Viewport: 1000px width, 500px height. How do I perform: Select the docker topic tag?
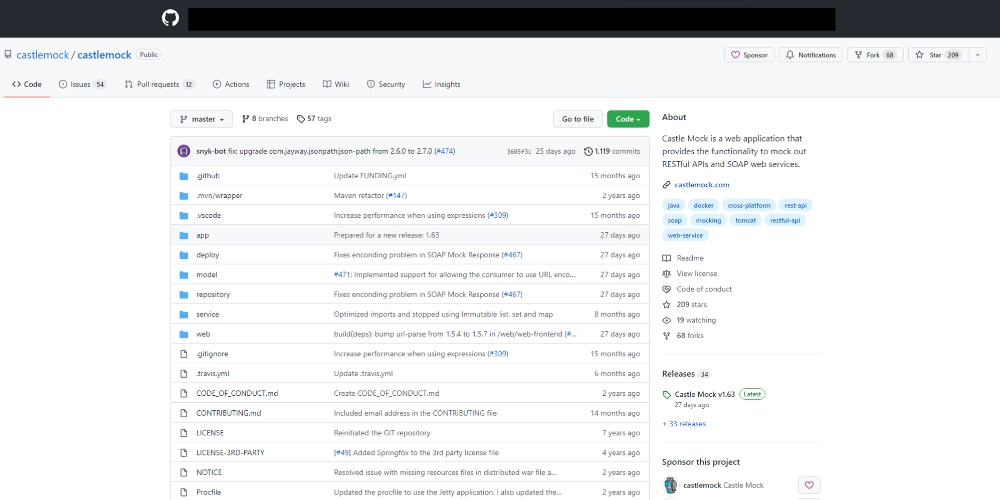tap(703, 205)
